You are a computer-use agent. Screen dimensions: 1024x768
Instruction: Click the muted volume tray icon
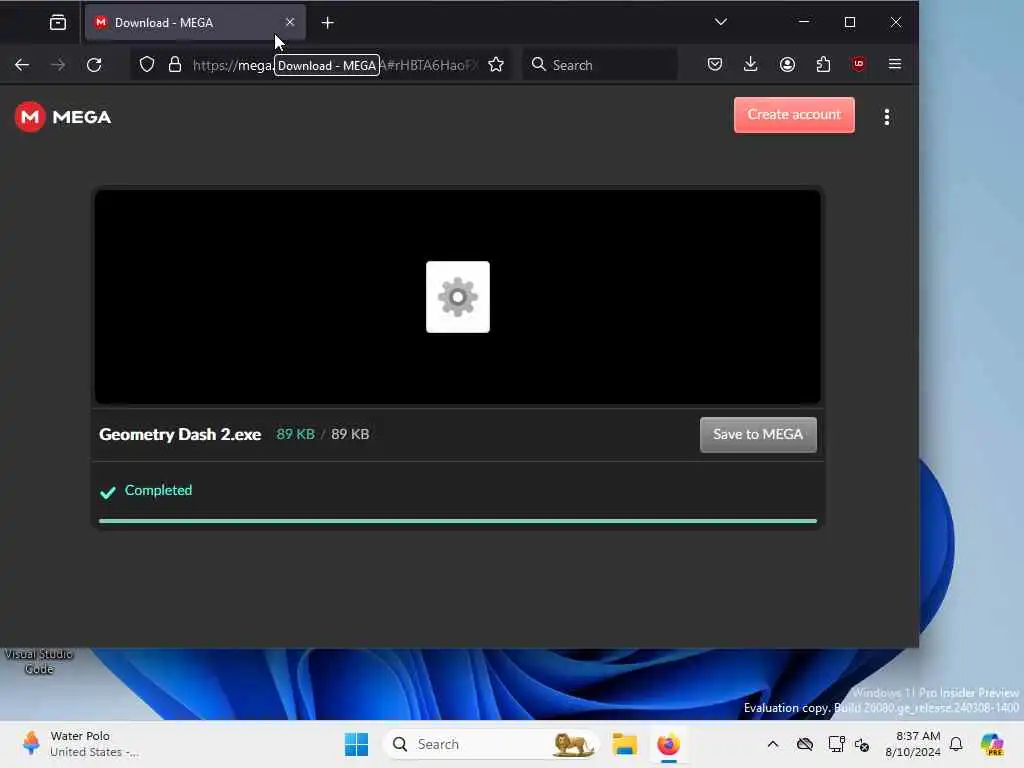click(862, 744)
